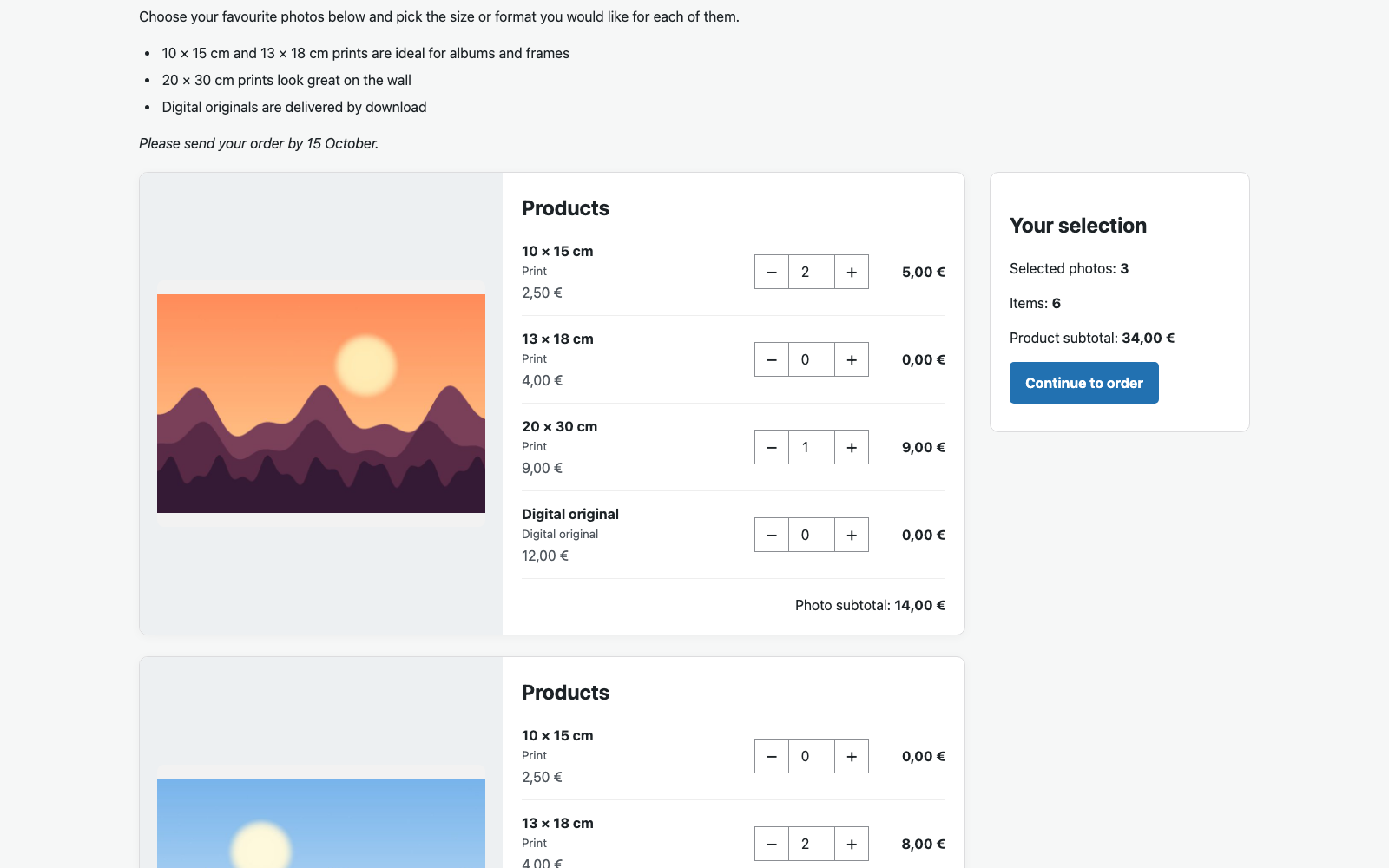
Task: Focus sunset photo's 13 × 18 cm quantity field
Action: coord(812,359)
